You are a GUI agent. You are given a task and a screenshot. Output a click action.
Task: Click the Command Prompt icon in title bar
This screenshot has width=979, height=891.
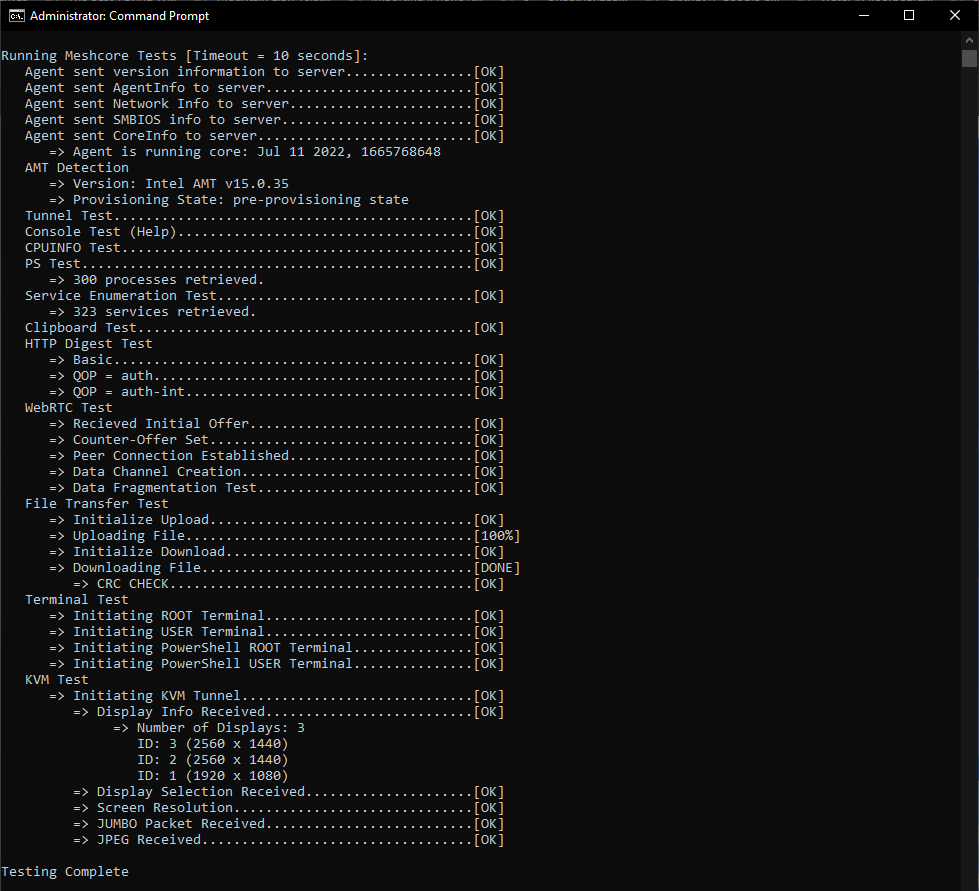click(x=16, y=16)
